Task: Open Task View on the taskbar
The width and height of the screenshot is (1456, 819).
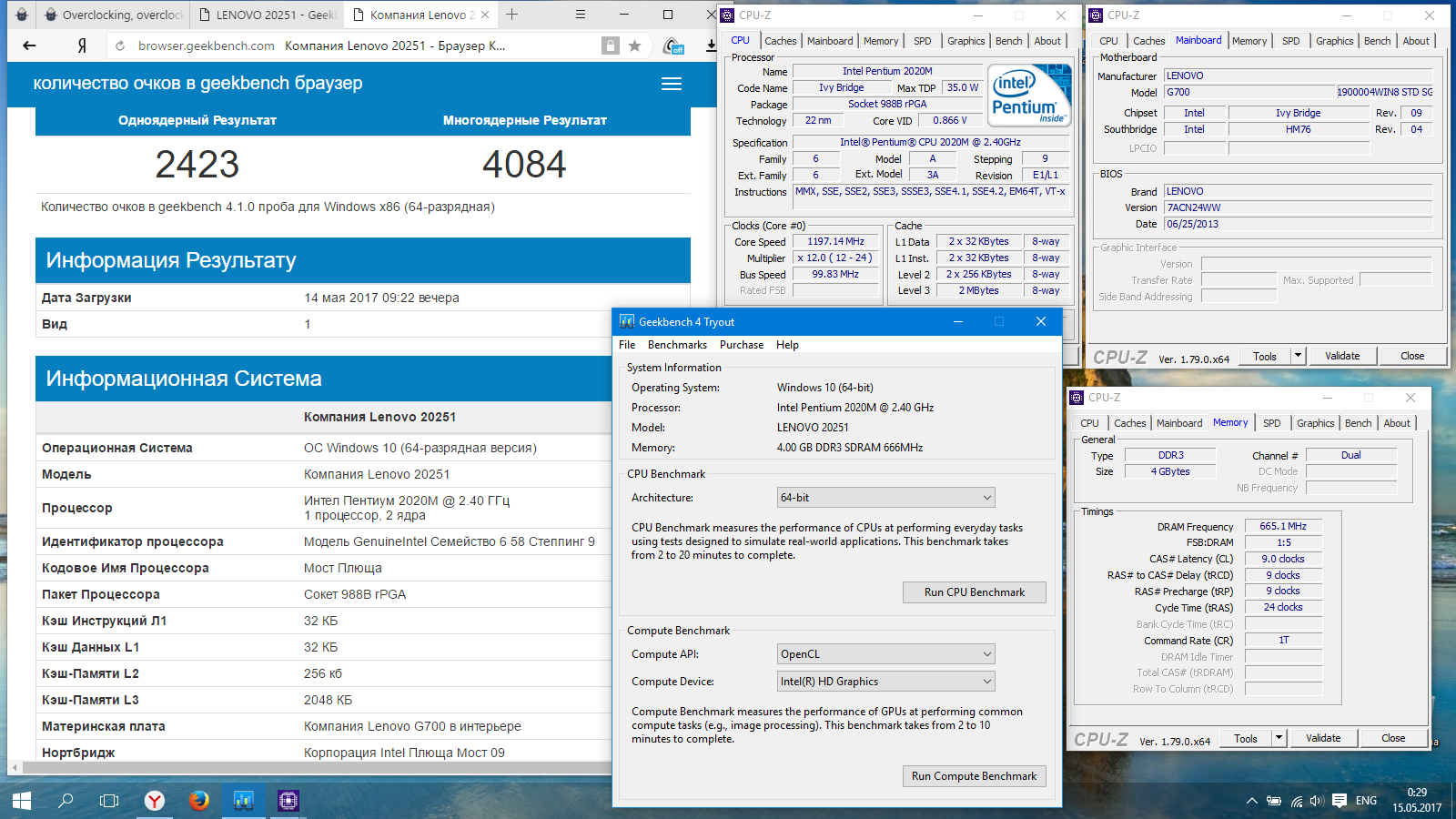Action: coord(109,801)
